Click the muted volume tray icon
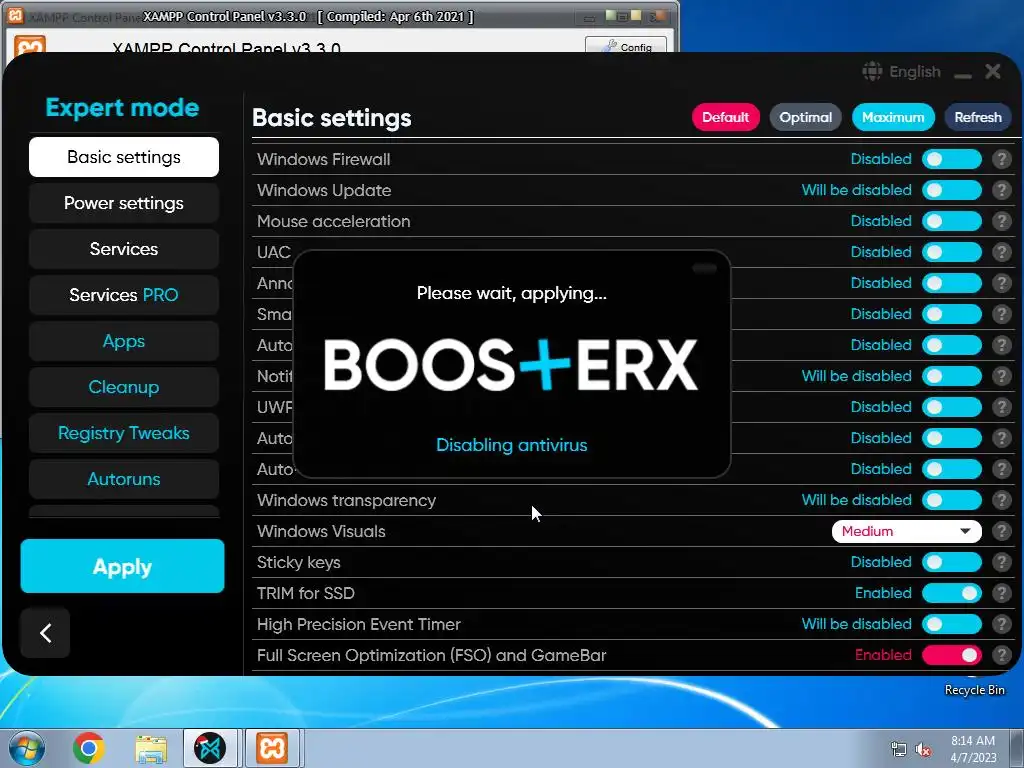The image size is (1024, 768). coord(923,750)
